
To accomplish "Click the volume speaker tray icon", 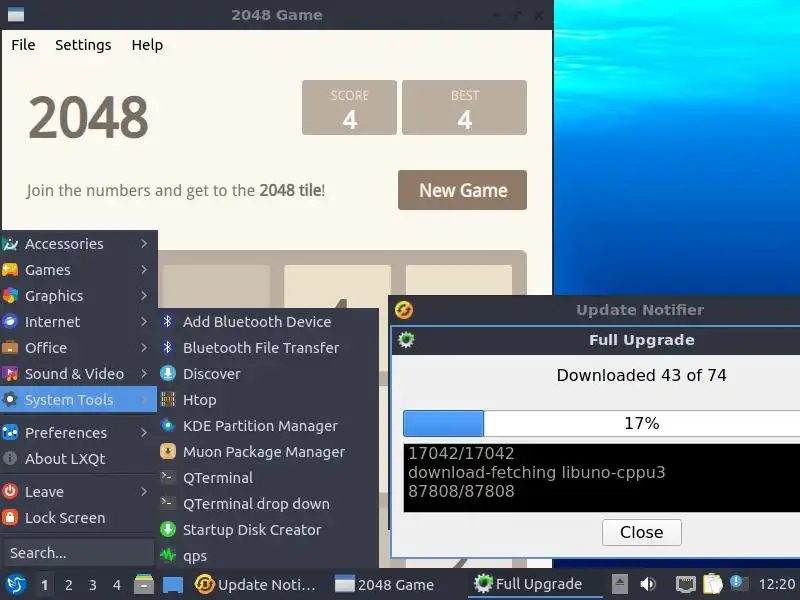I will [x=648, y=584].
